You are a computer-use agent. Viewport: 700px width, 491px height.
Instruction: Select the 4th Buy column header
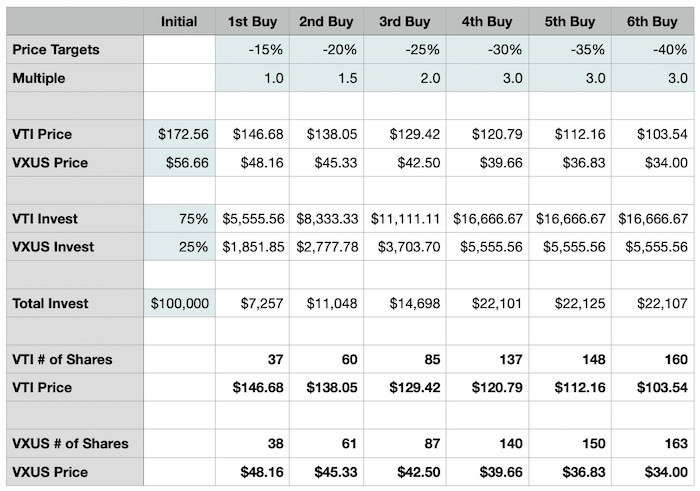pyautogui.click(x=487, y=21)
